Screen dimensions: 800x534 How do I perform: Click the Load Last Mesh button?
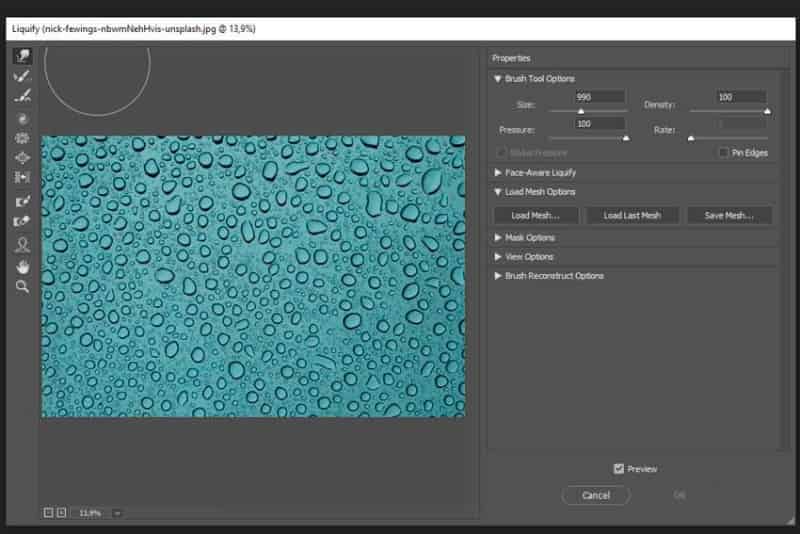[x=632, y=215]
